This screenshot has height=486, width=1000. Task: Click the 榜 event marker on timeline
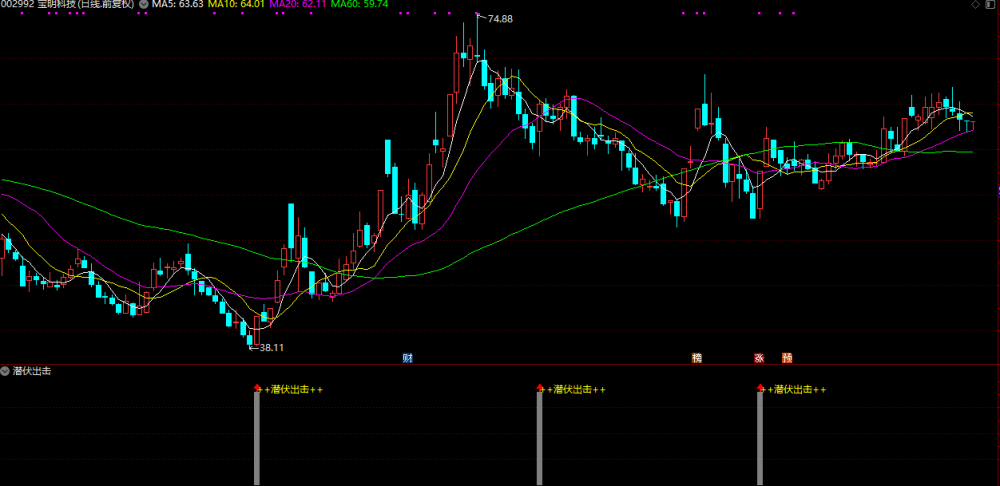696,358
